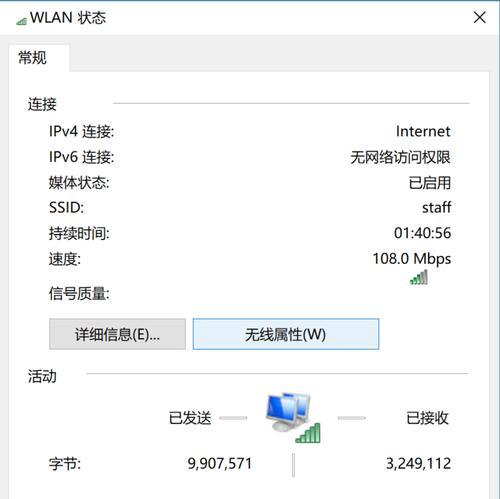
Task: Select the IPv6 status 无网络访问权限
Action: [400, 157]
